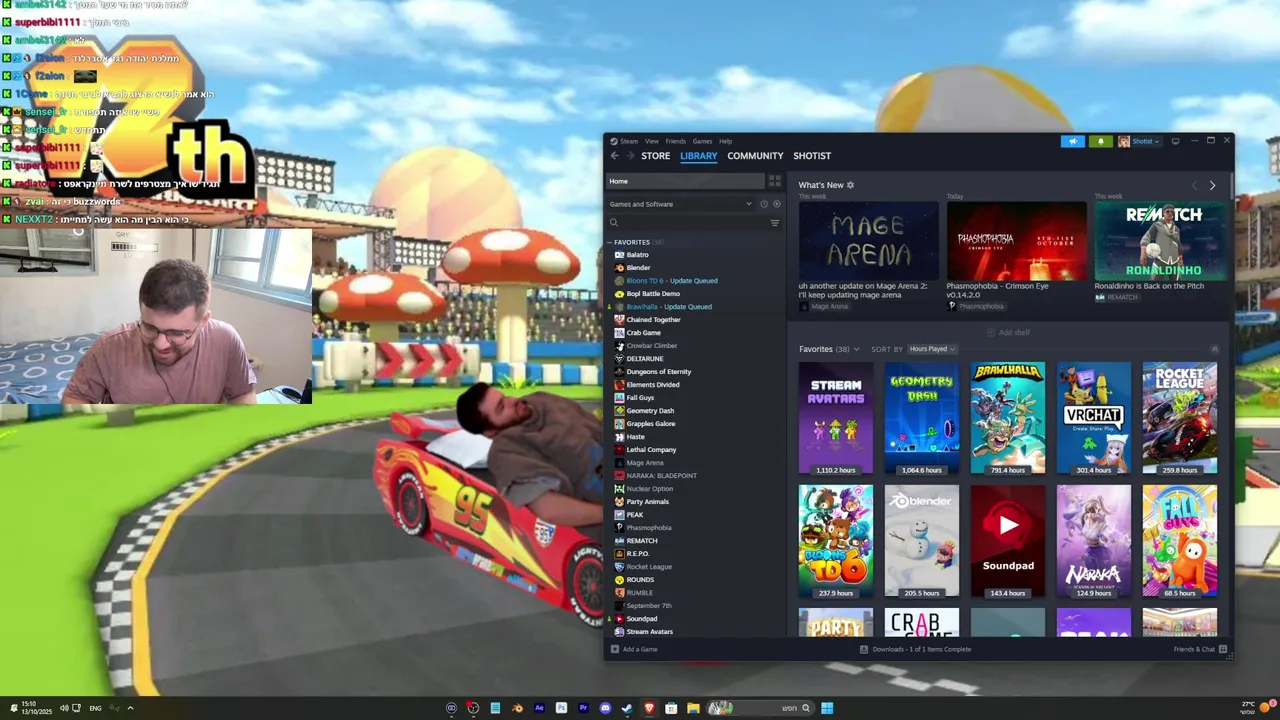The image size is (1280, 720).
Task: Select PEAK in the sidebar list
Action: point(634,515)
